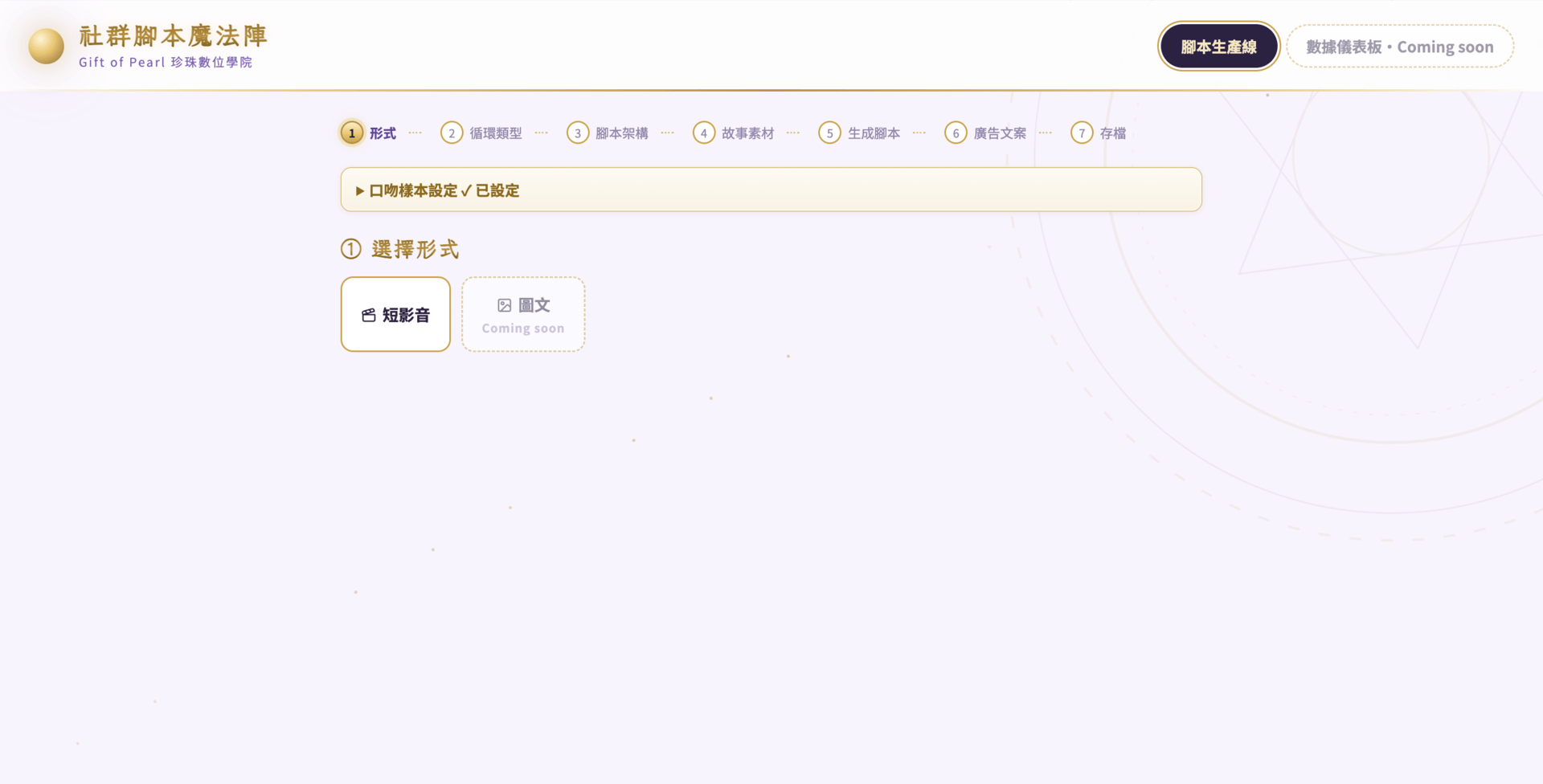Select the 數據儀表板 Coming soon tab
Viewport: 1543px width, 784px height.
[x=1400, y=47]
